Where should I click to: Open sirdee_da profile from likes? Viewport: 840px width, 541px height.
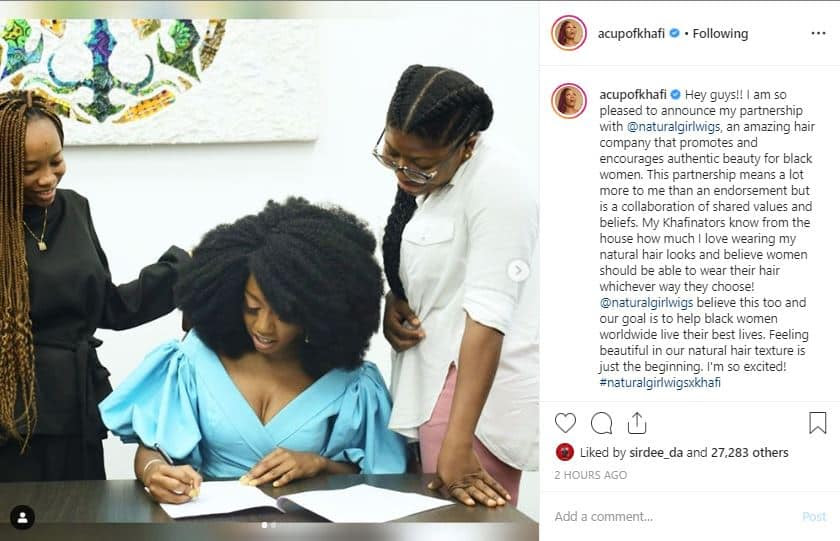tap(656, 453)
